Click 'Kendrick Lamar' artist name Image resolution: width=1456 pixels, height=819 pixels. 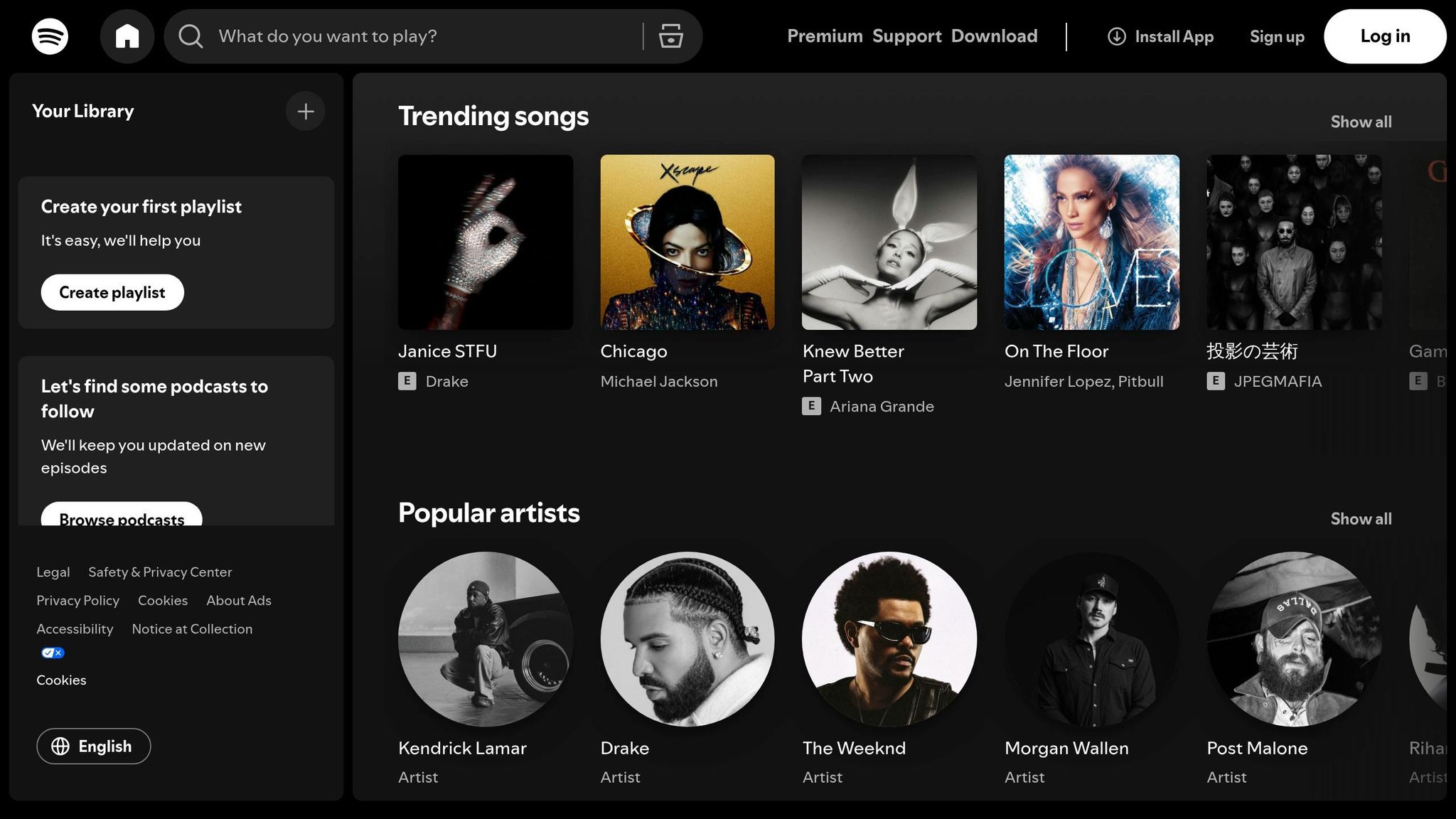tap(462, 748)
